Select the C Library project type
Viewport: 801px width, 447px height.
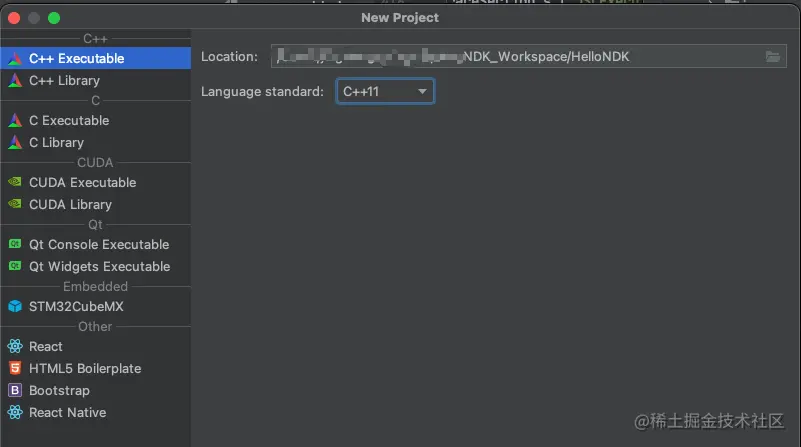(96, 143)
